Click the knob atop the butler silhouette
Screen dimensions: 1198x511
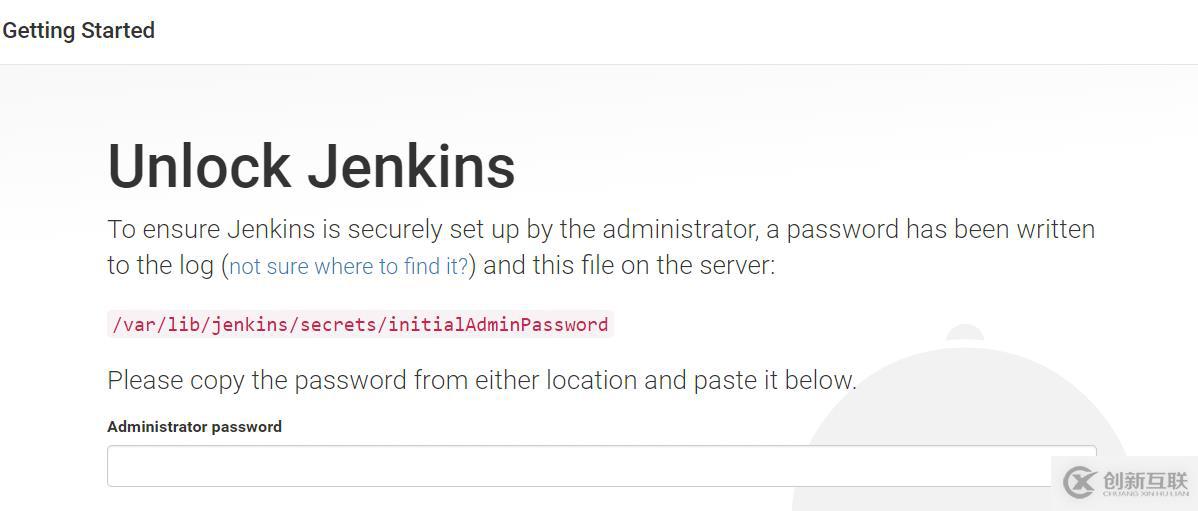964,333
